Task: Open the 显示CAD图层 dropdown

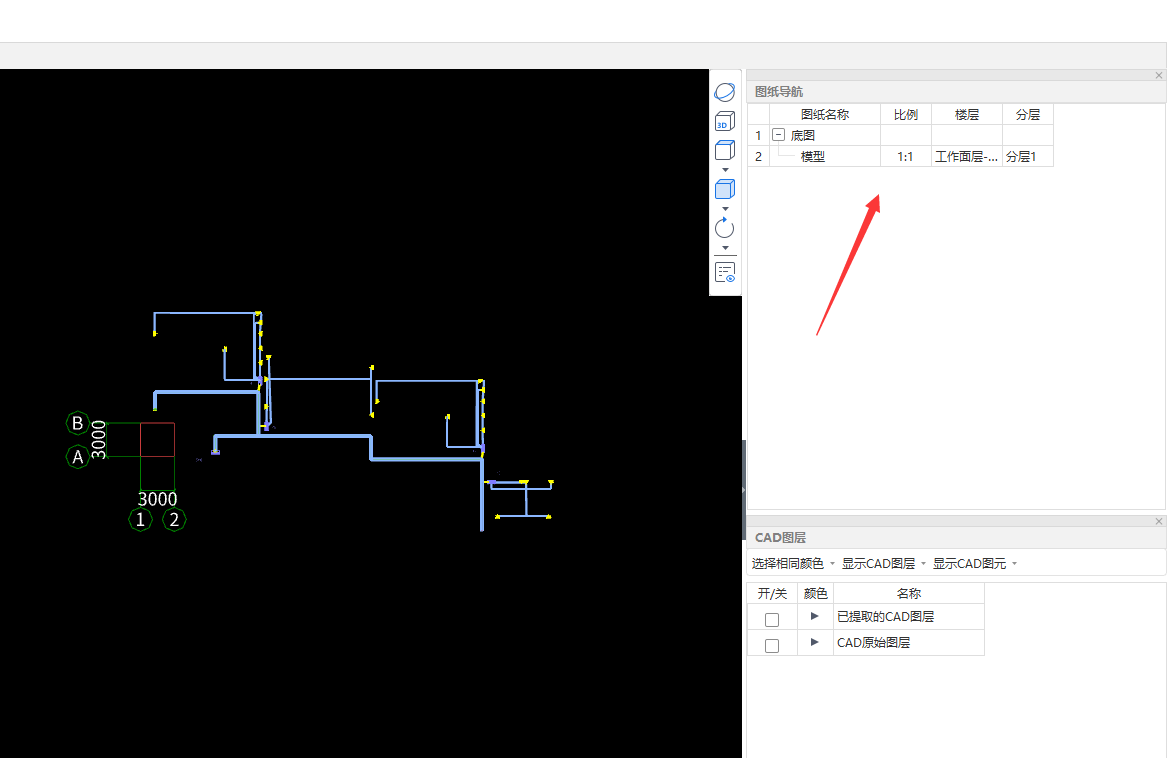Action: [884, 564]
